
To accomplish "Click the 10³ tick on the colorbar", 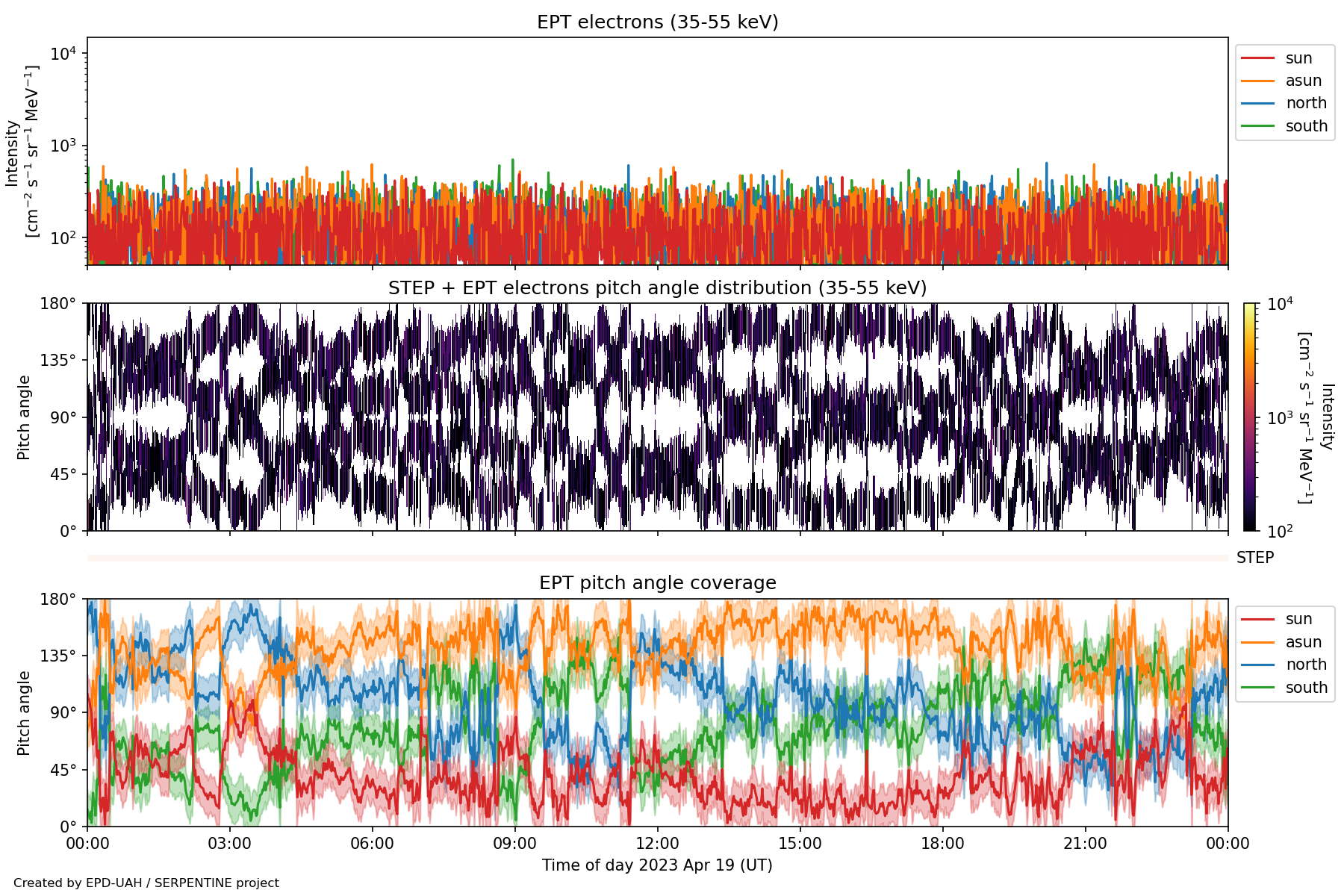I will click(1280, 418).
